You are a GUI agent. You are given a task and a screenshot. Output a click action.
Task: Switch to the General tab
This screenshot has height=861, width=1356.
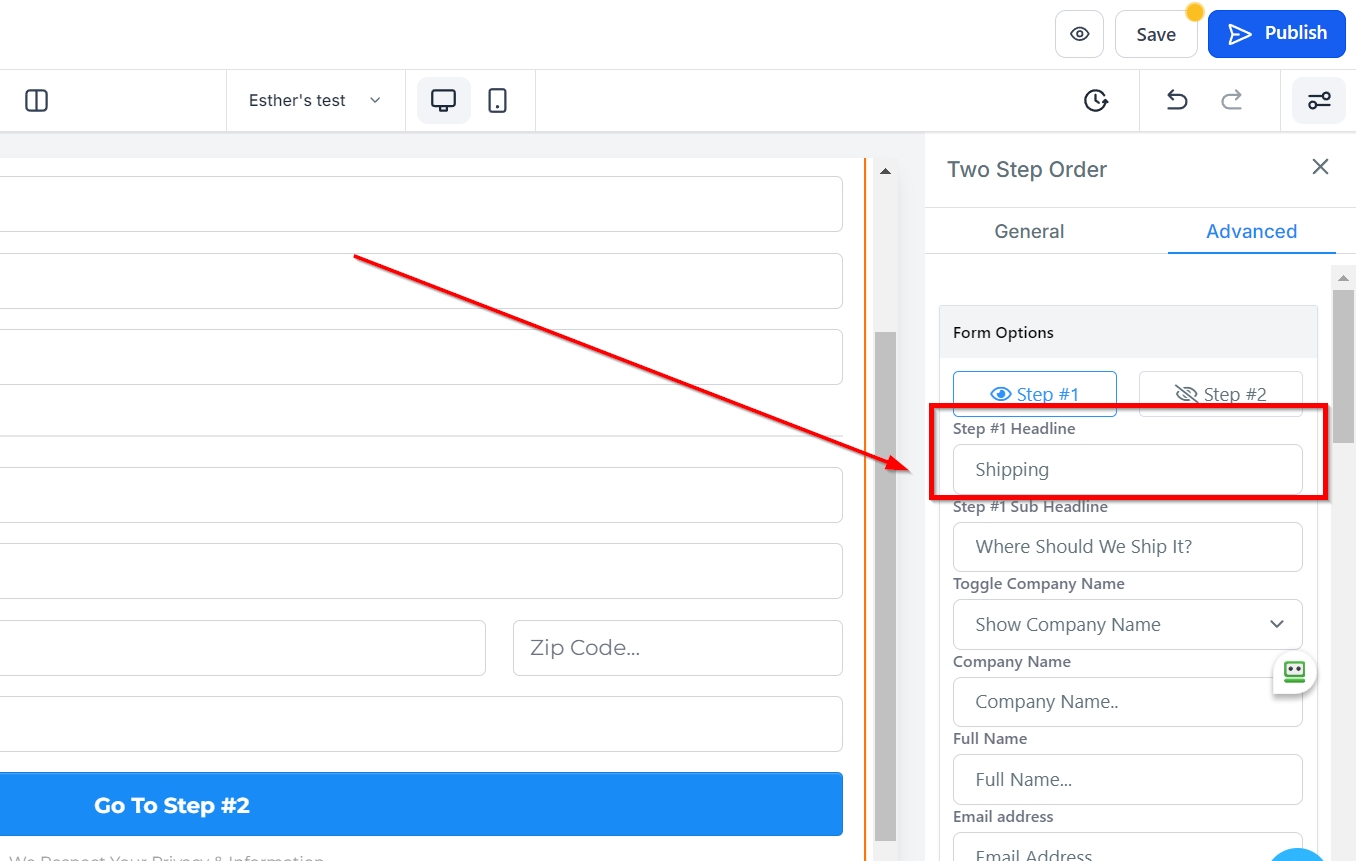(1029, 231)
